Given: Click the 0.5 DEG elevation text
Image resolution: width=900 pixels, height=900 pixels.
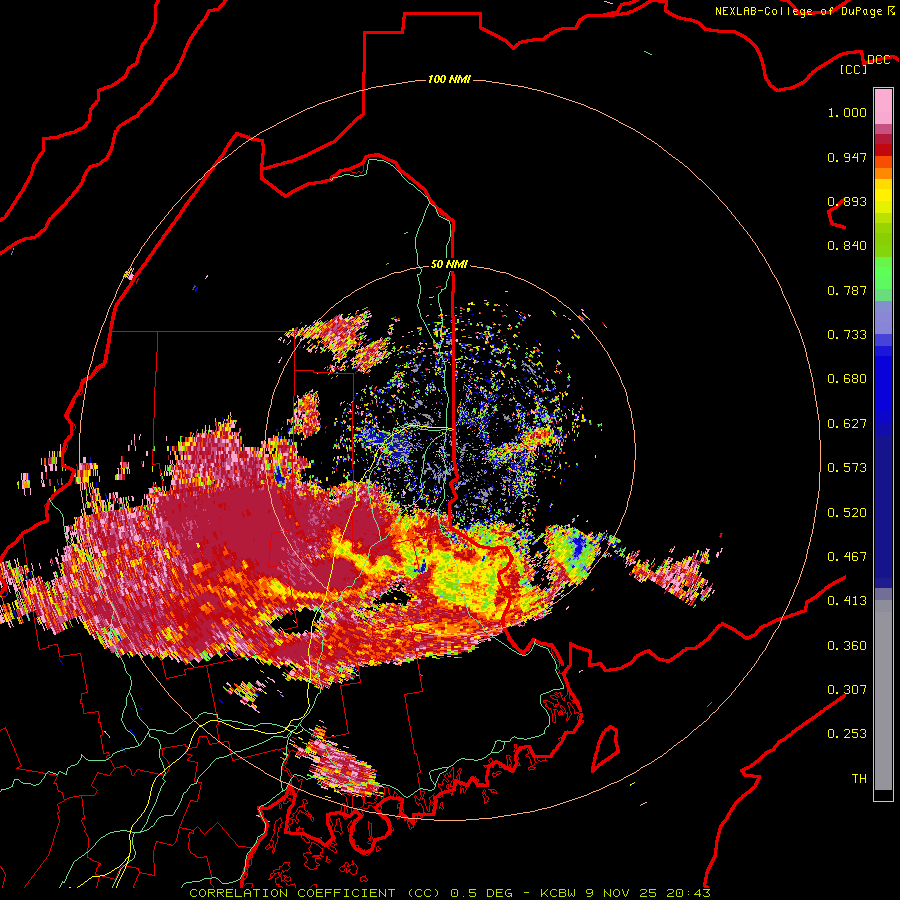Looking at the screenshot, I should (x=481, y=893).
